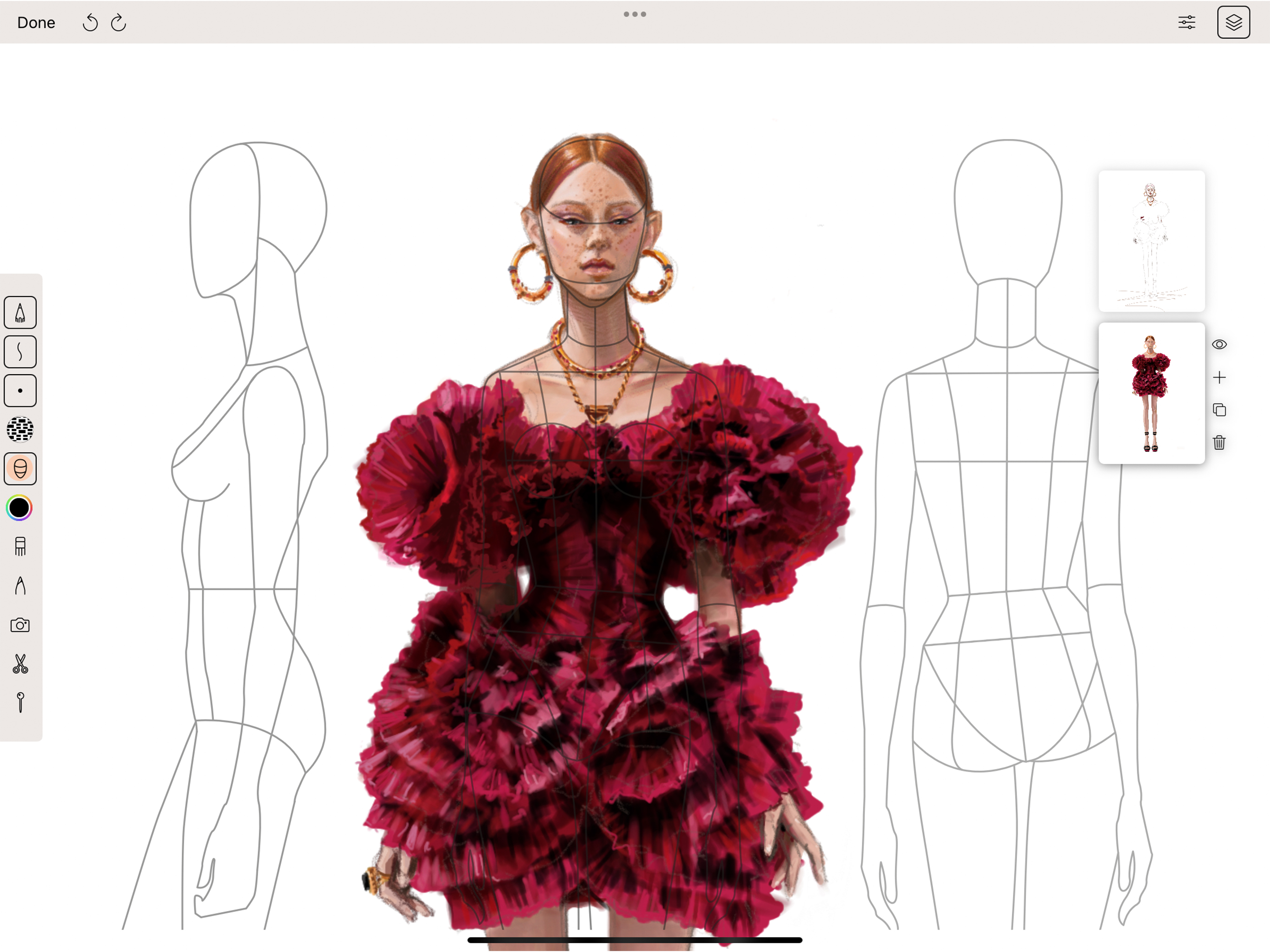Image resolution: width=1270 pixels, height=952 pixels.
Task: Open the stroke curve shape setting
Action: (20, 351)
